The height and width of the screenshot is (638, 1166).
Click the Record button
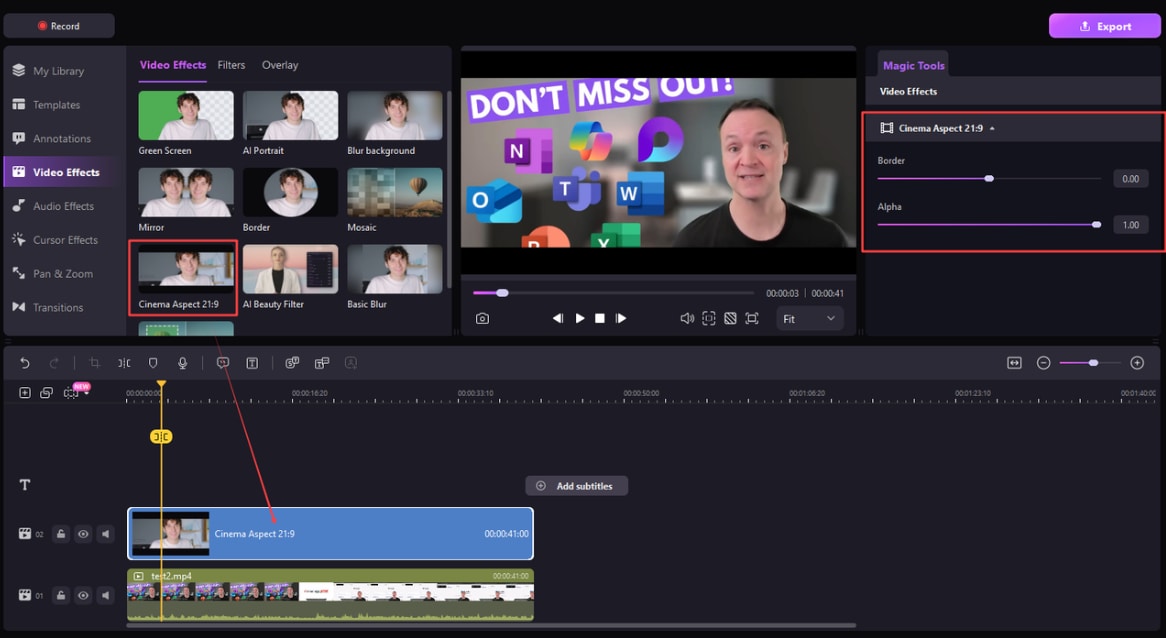[59, 25]
